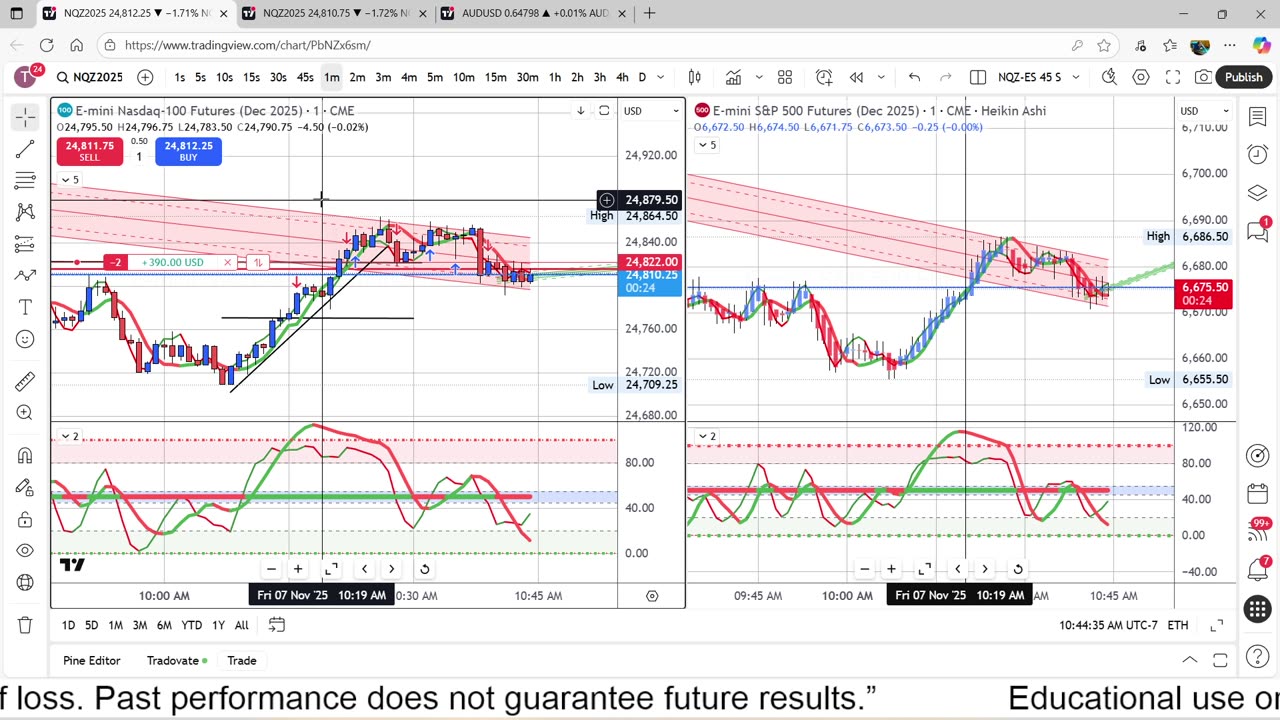Open the Trade panel tab

[x=241, y=661]
